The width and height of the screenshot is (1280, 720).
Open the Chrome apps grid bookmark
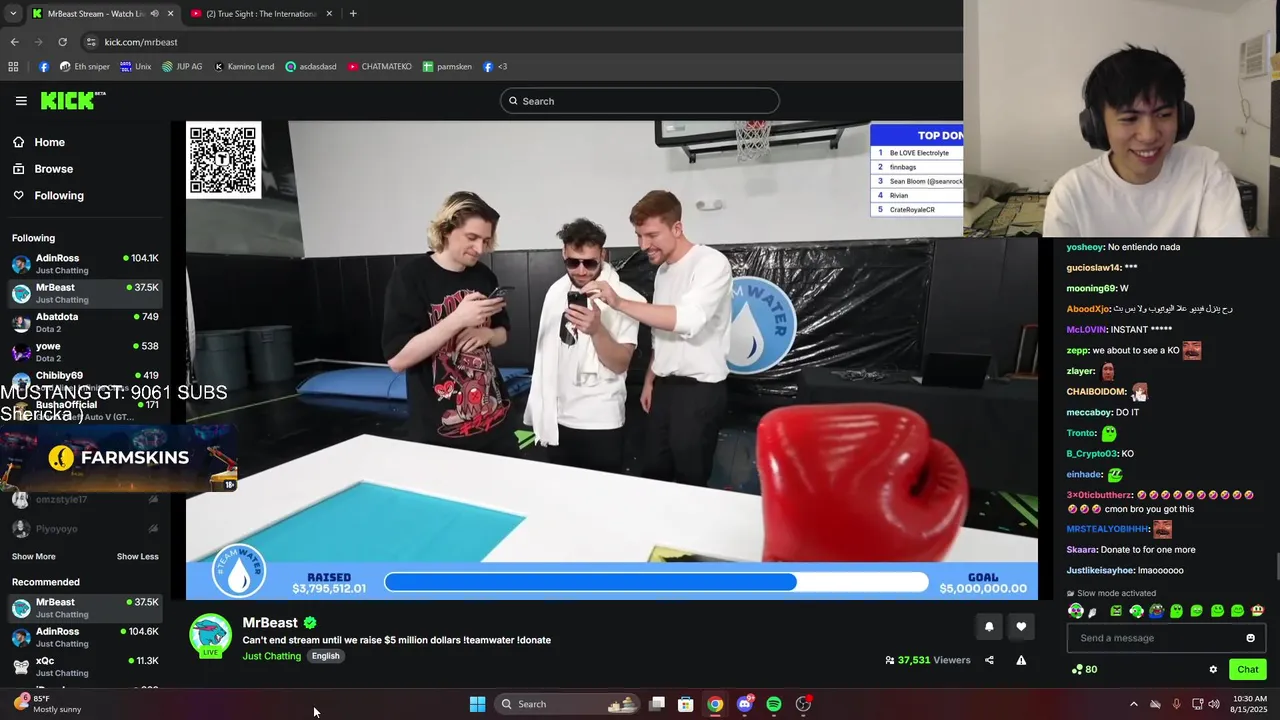pos(13,67)
